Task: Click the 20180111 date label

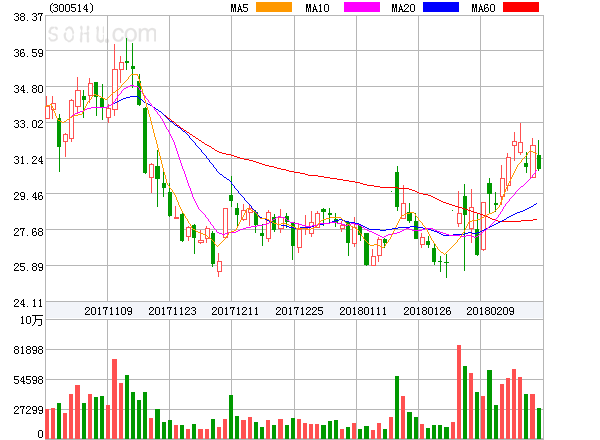Action: point(363,311)
